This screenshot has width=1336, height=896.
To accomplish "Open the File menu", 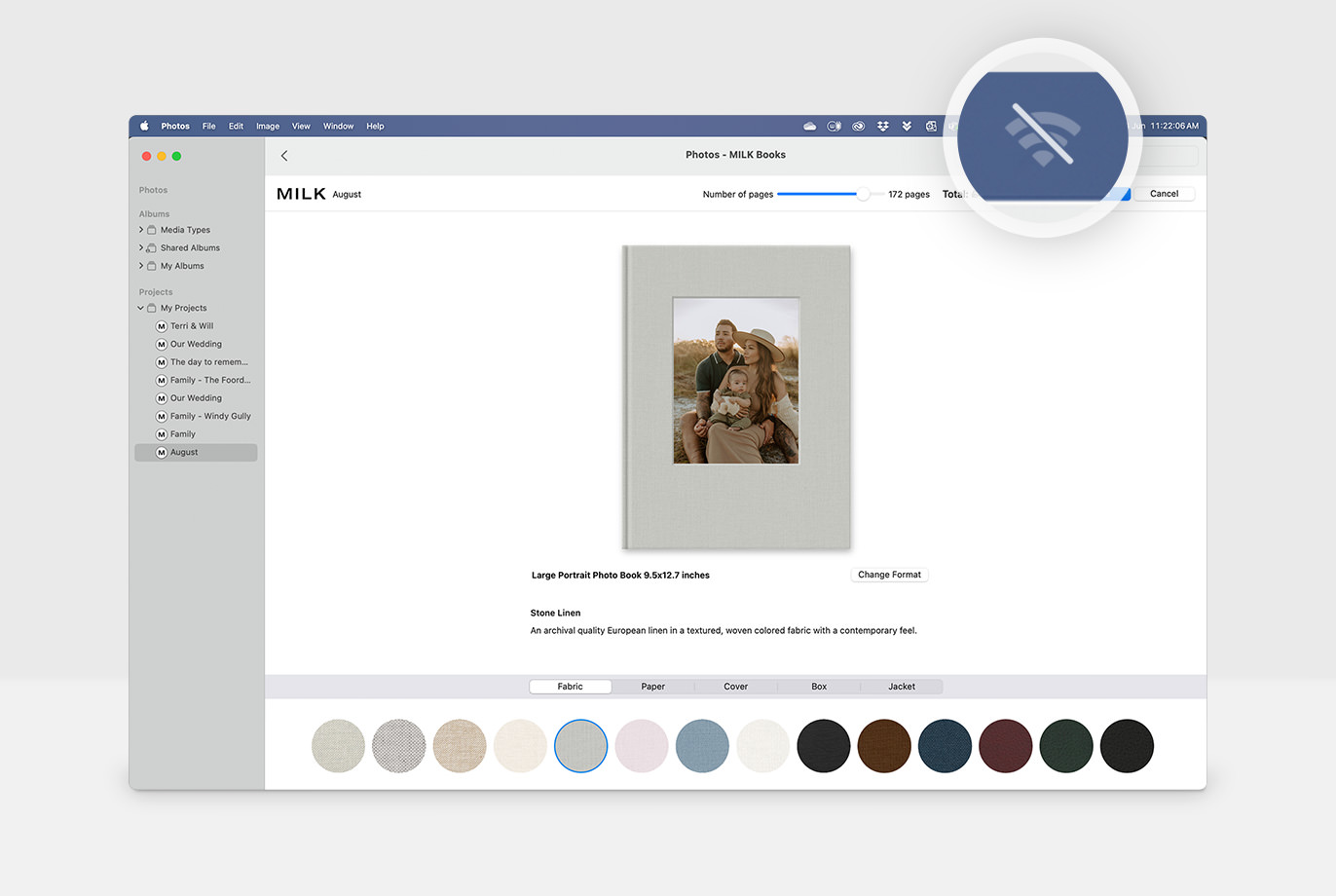I will click(x=209, y=126).
